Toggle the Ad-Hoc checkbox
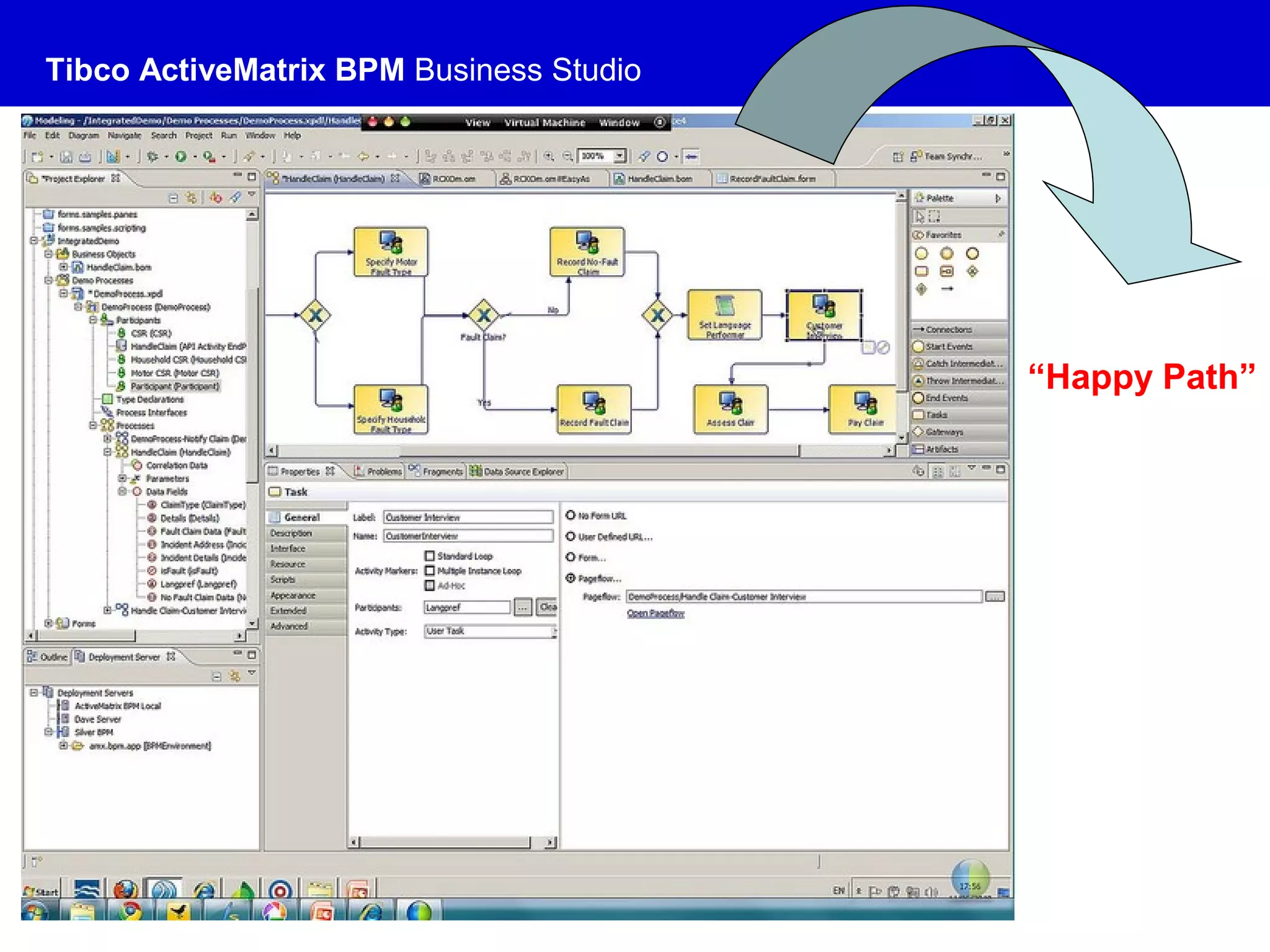Screen dimensions: 1270x952 point(430,585)
